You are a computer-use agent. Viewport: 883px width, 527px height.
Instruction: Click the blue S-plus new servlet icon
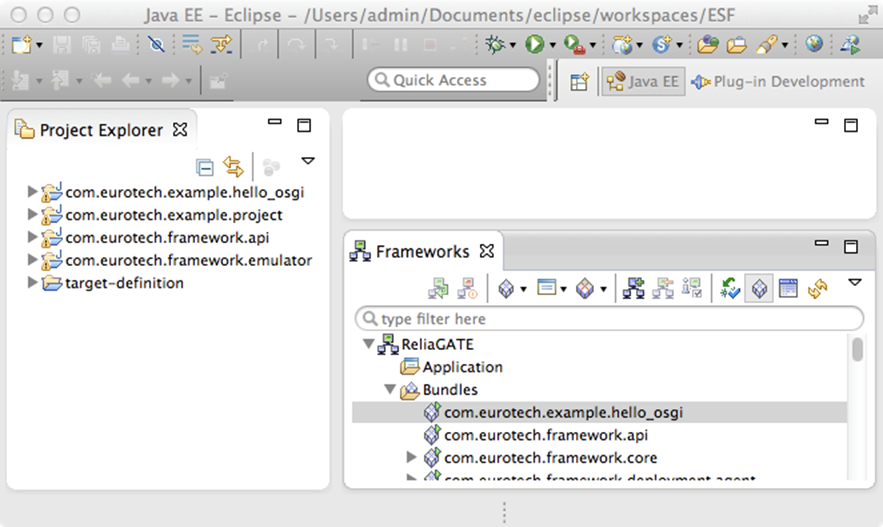(661, 44)
